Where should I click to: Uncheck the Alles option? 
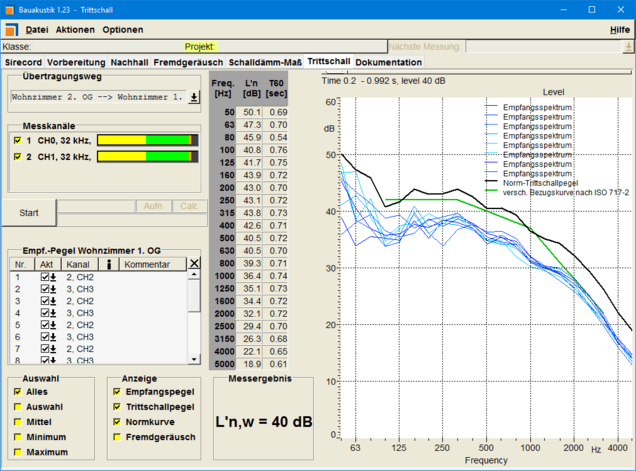click(17, 391)
